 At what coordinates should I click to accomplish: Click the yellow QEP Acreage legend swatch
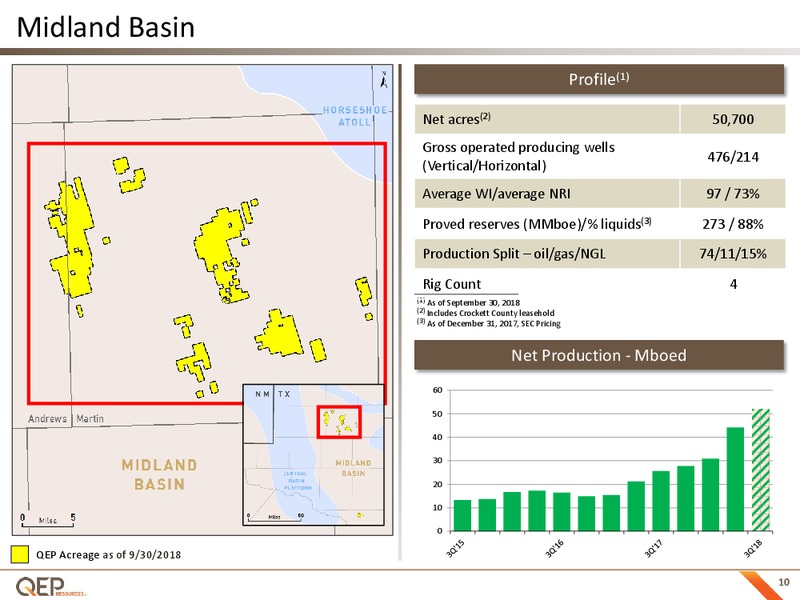click(x=20, y=555)
